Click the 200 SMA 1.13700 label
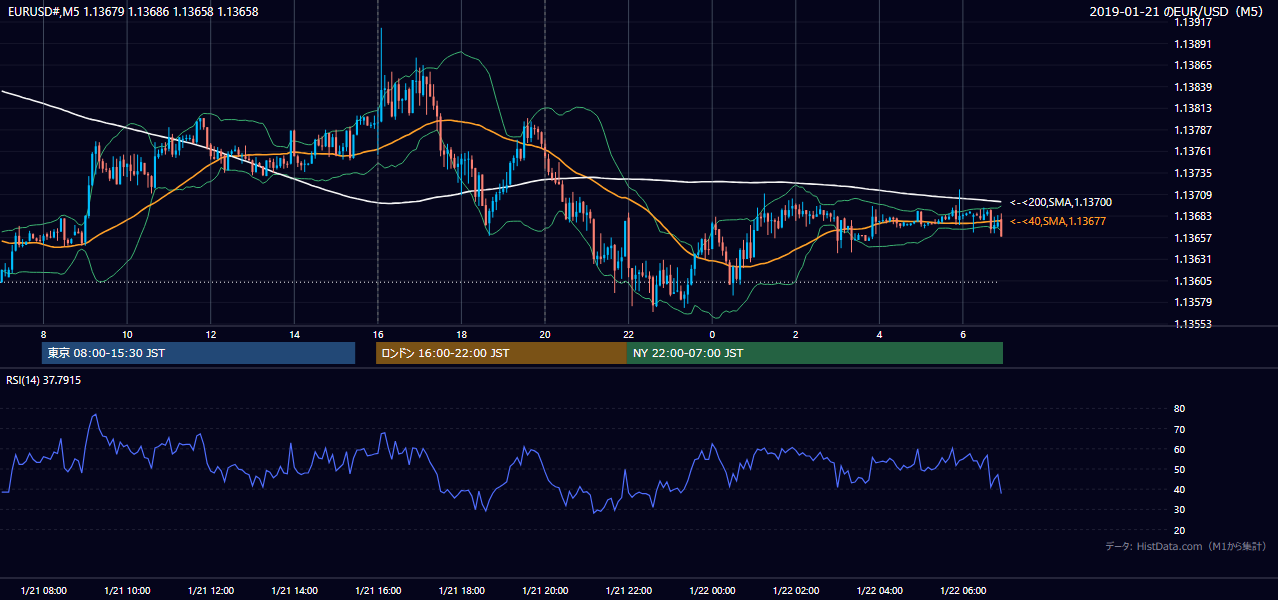1278x600 pixels. tap(1061, 203)
